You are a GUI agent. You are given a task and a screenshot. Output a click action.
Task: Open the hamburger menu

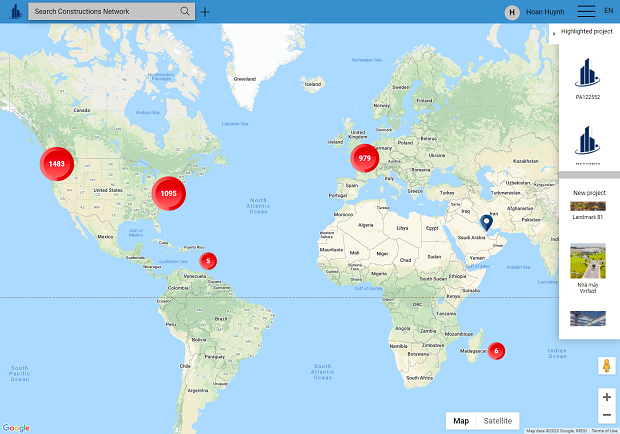[586, 11]
